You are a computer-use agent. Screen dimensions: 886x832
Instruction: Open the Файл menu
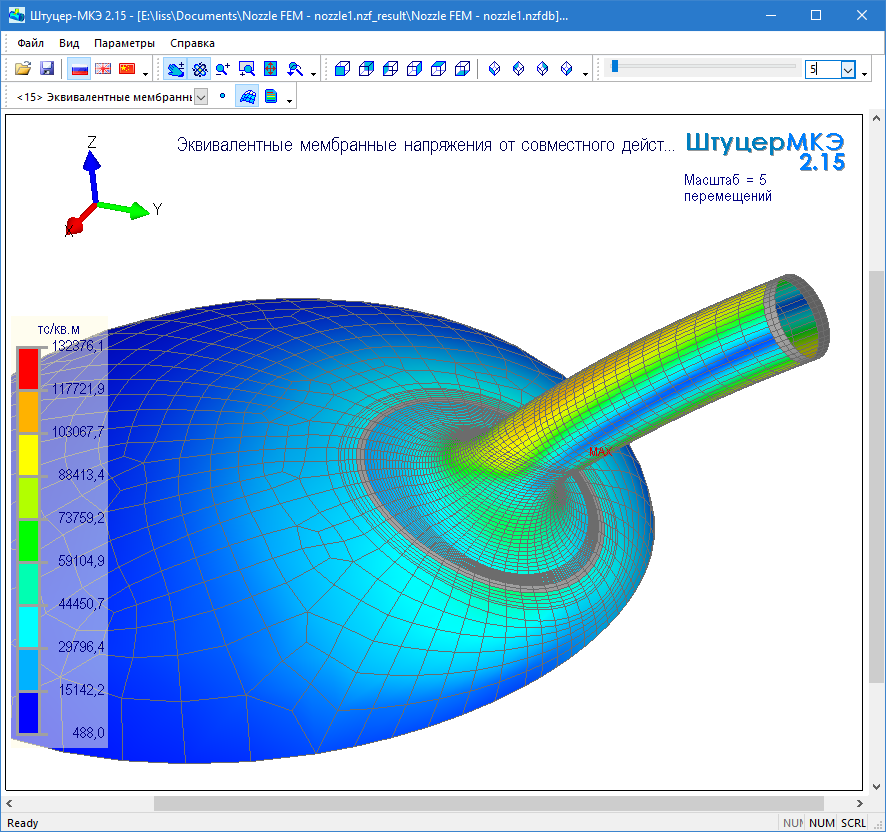pyautogui.click(x=31, y=43)
